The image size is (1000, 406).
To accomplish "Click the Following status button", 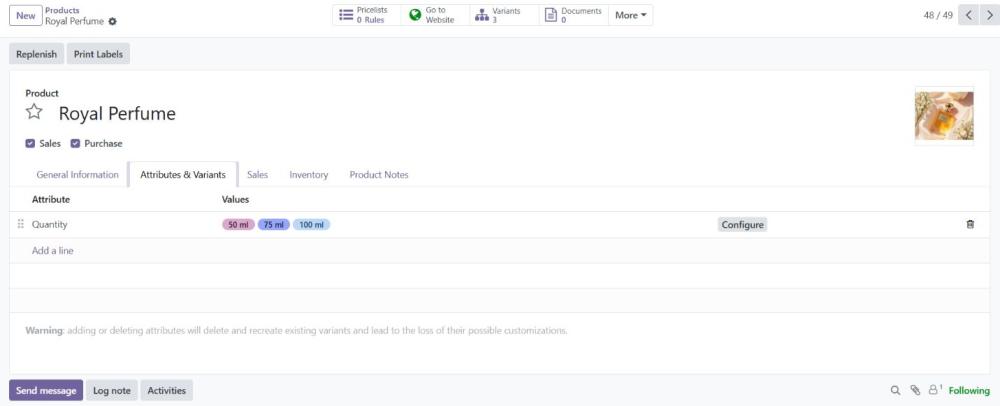I will click(x=969, y=391).
